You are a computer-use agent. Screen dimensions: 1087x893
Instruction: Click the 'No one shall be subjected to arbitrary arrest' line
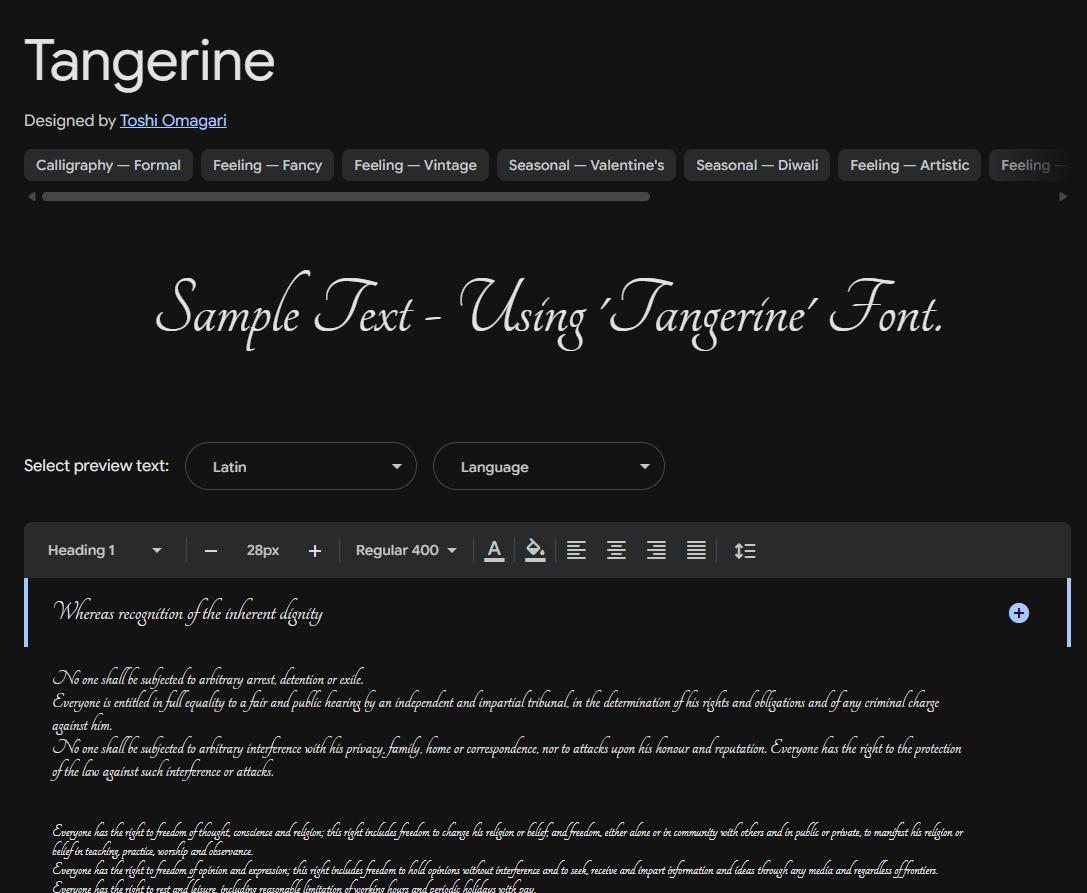[208, 679]
